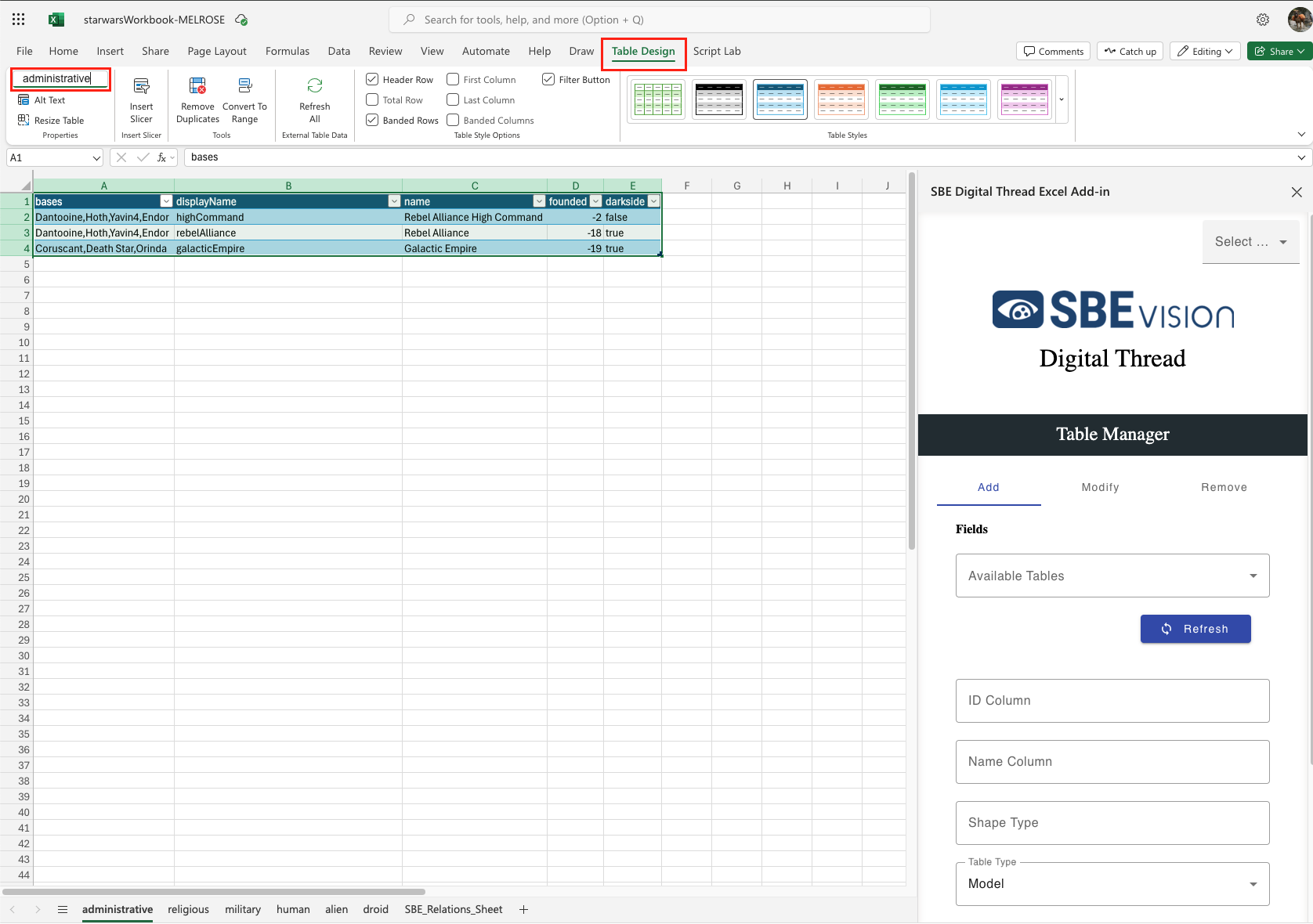1313x924 pixels.
Task: Switch to the Modify tab
Action: click(x=1100, y=487)
